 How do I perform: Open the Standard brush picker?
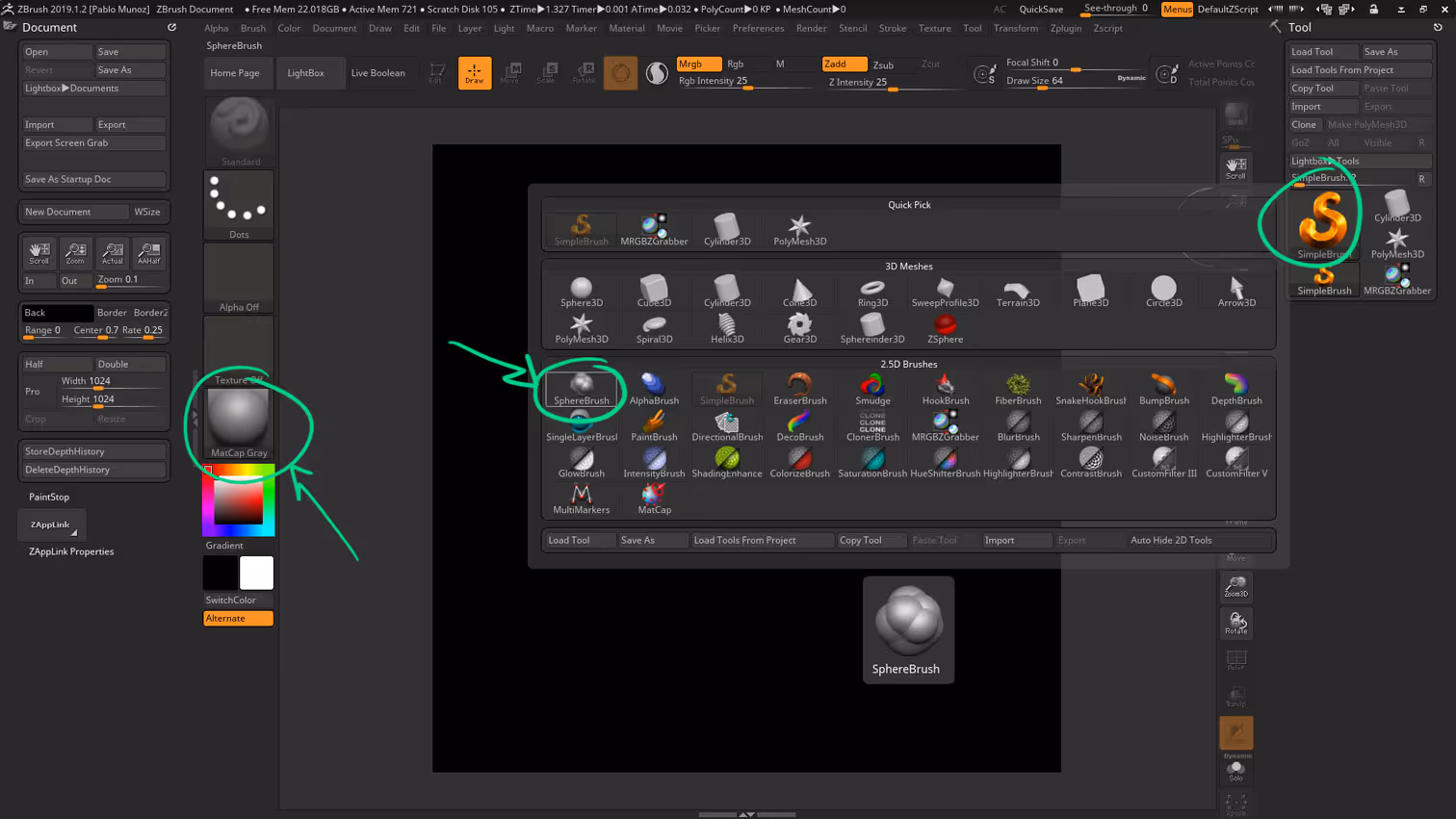tap(239, 132)
